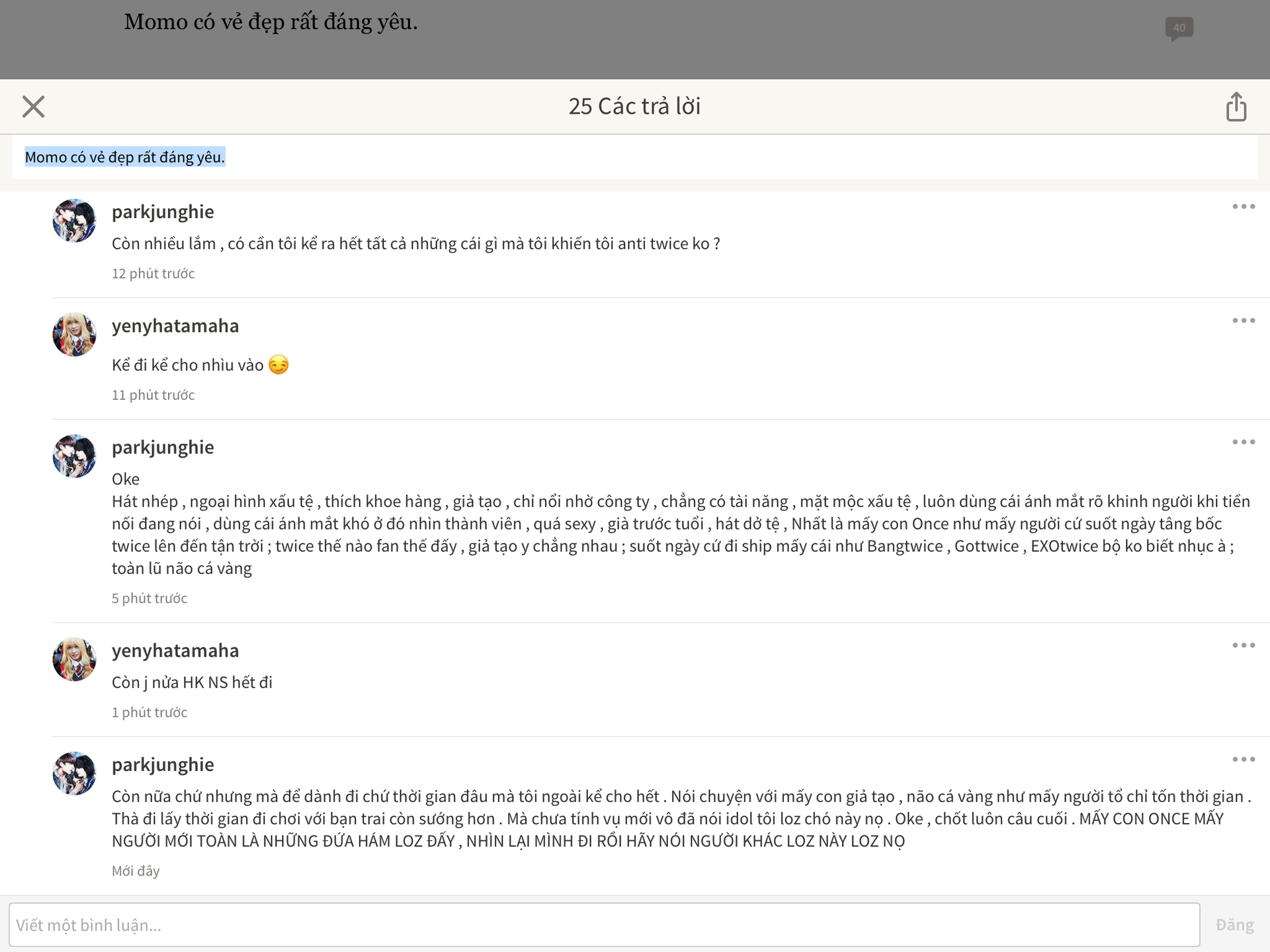
Task: Open yenyhatamaha username on 'Còn j nữa' comment
Action: click(175, 651)
